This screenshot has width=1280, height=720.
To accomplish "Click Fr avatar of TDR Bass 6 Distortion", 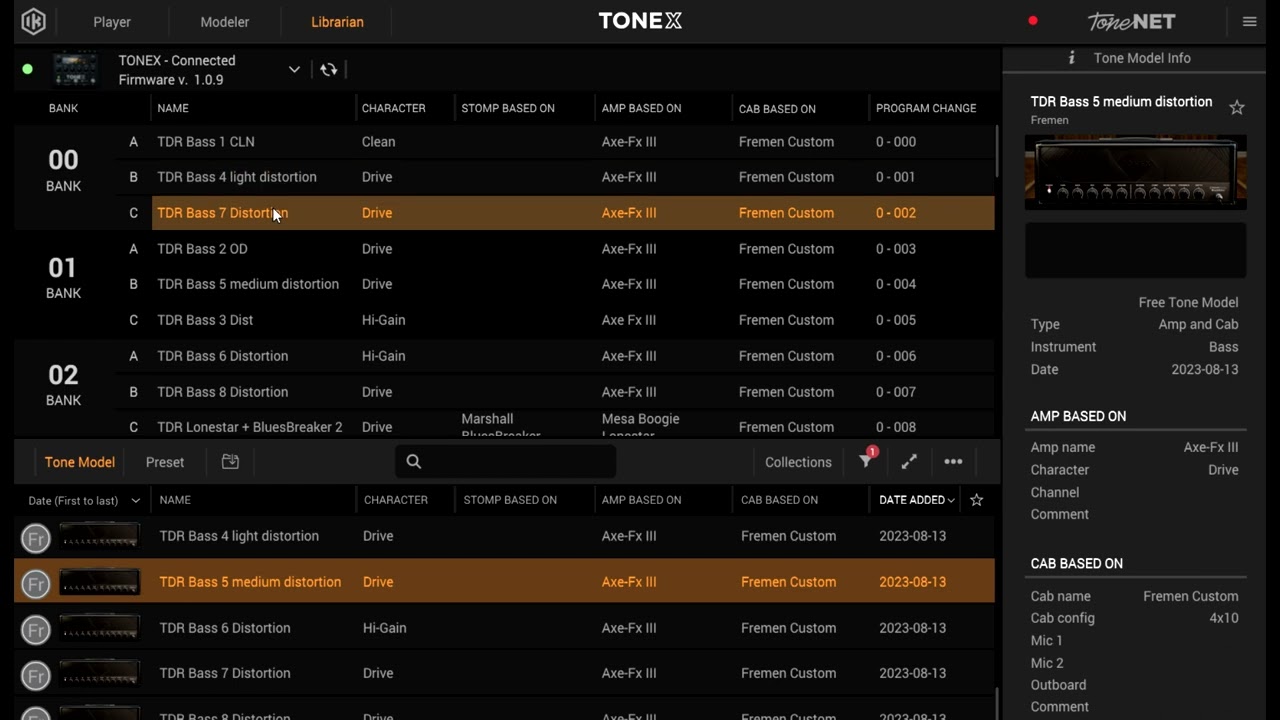I will [x=36, y=629].
